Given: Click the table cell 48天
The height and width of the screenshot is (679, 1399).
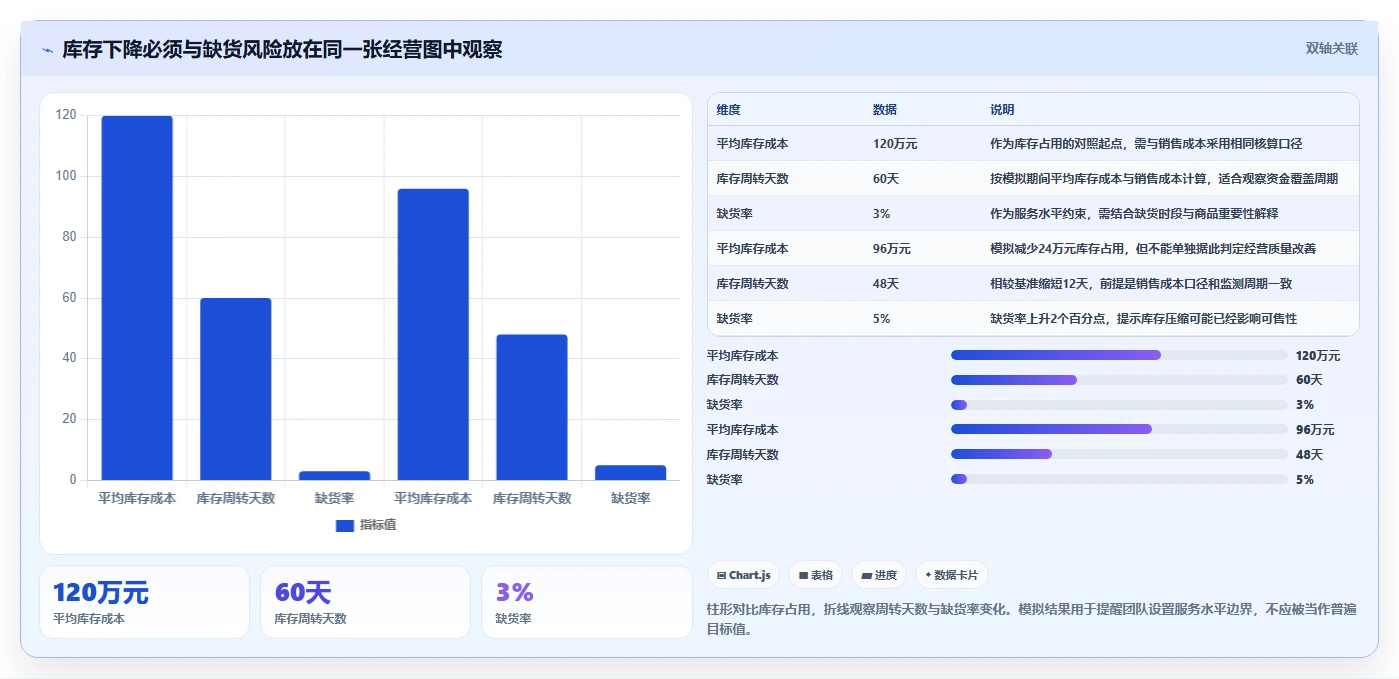Looking at the screenshot, I should 886,284.
